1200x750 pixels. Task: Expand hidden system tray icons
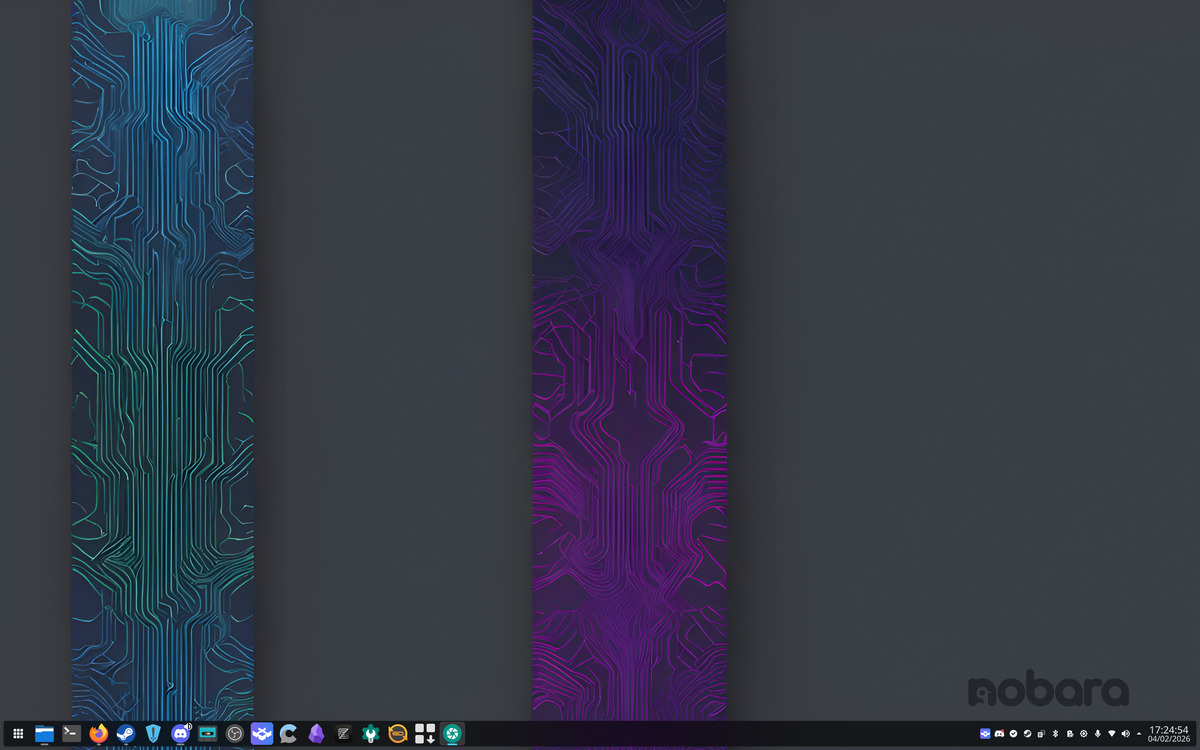click(x=1139, y=733)
